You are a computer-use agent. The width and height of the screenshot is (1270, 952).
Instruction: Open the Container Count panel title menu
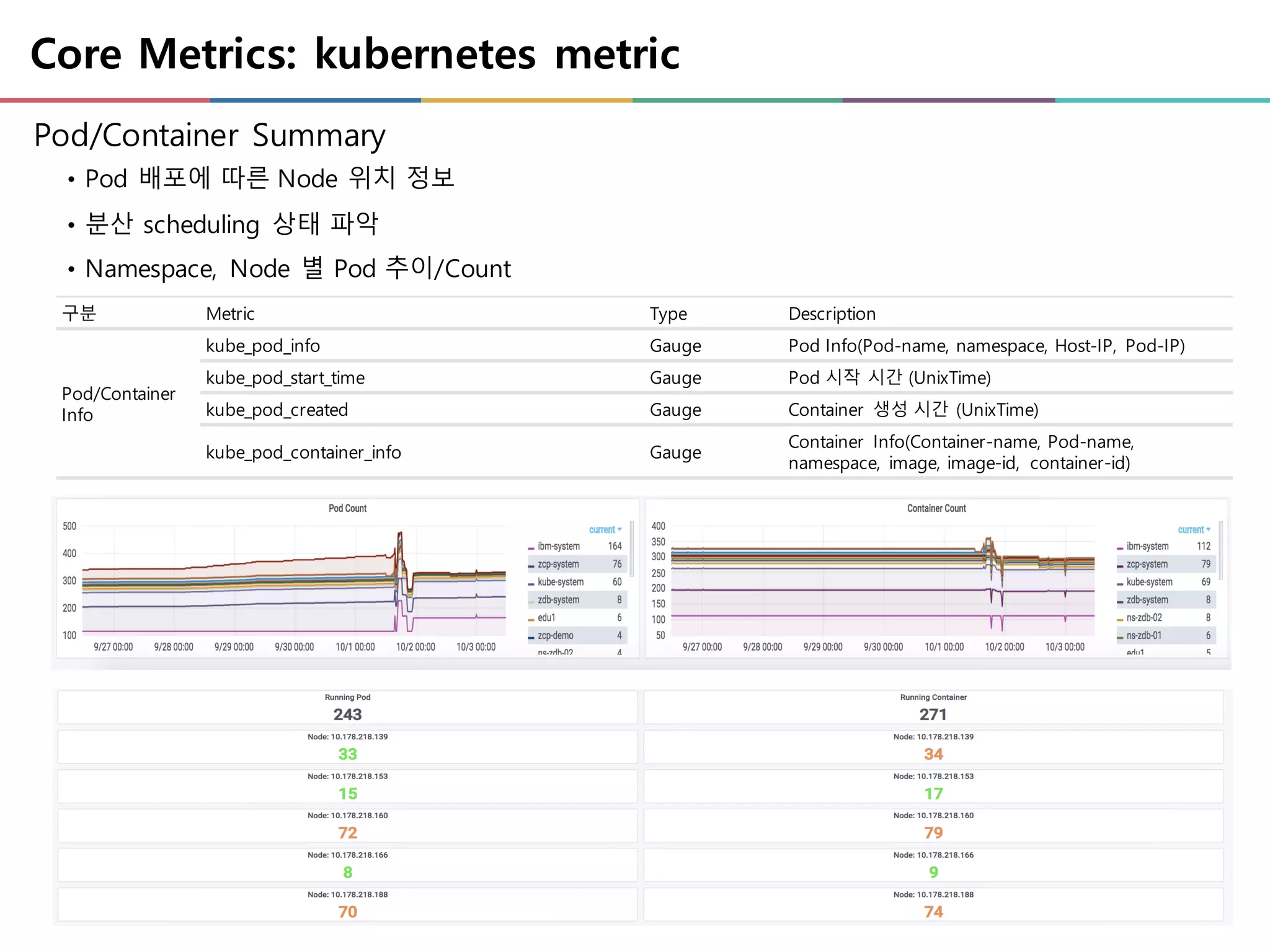pyautogui.click(x=936, y=508)
